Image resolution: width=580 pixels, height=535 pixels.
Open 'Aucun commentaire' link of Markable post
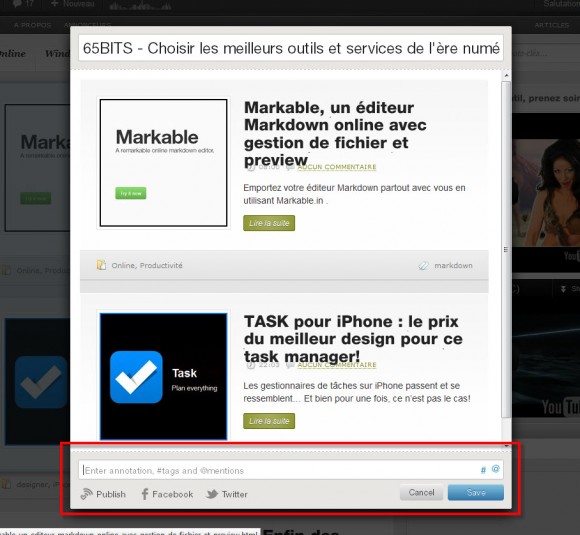coord(337,167)
